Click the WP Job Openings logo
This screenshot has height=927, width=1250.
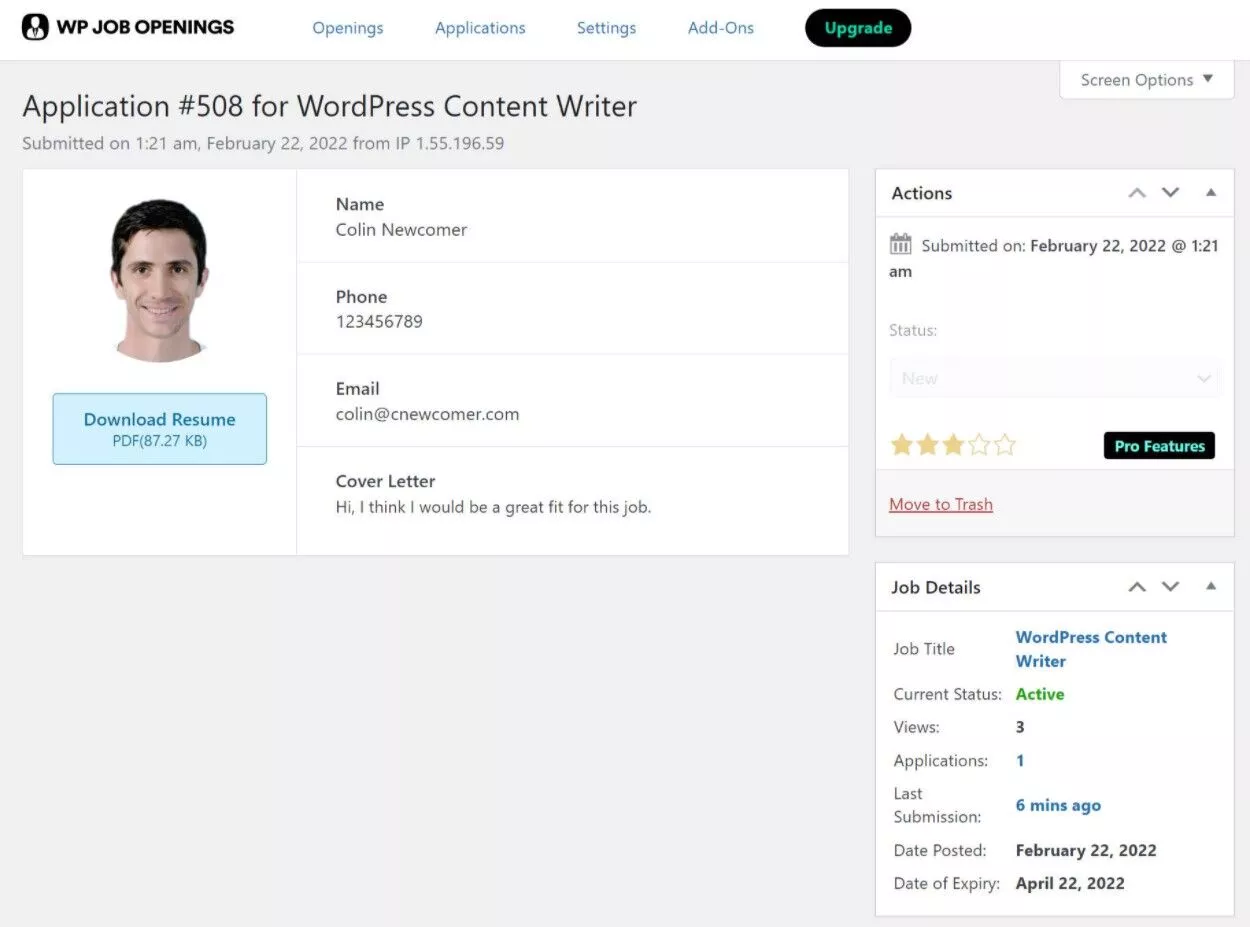click(x=128, y=27)
